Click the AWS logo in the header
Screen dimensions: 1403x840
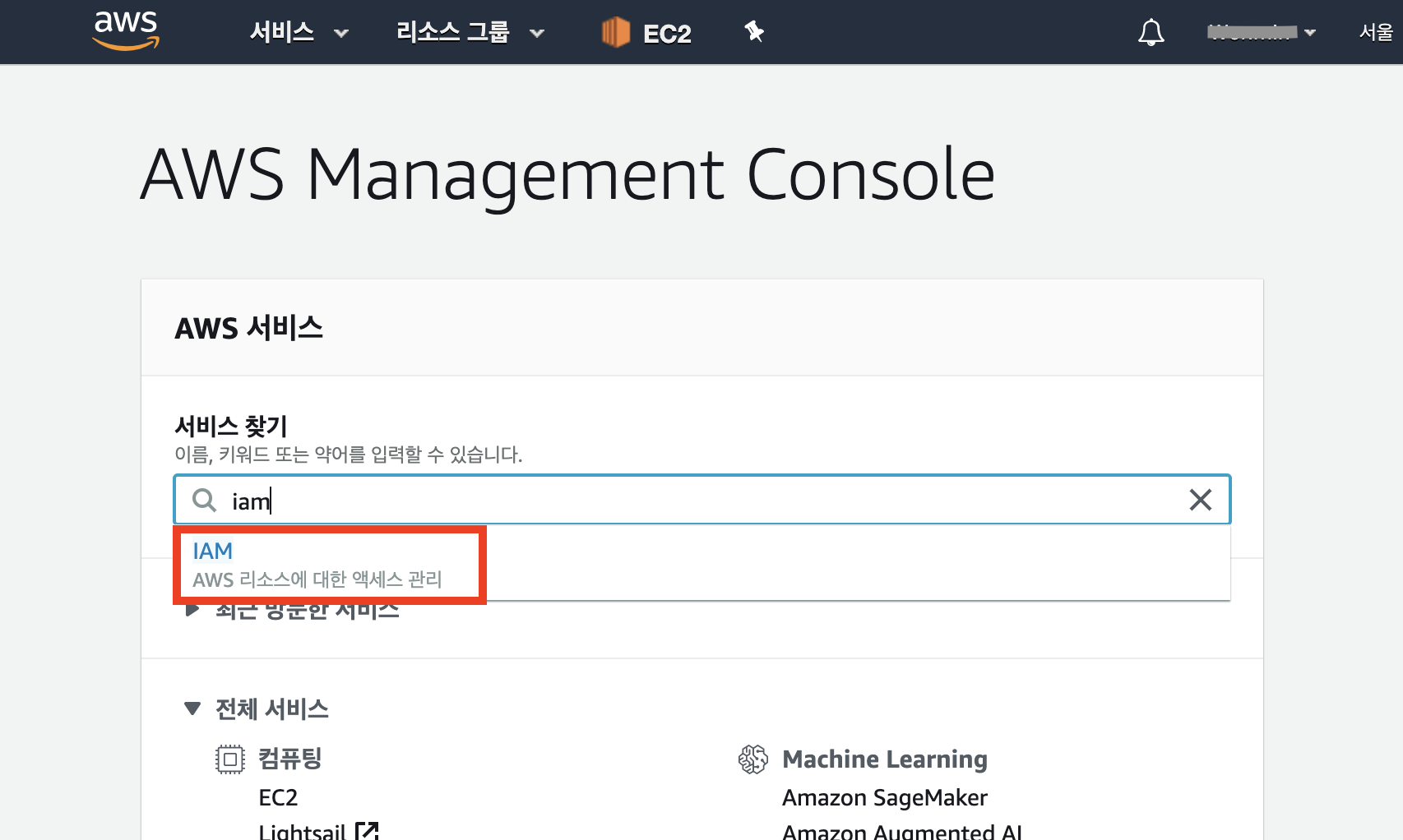(x=126, y=31)
